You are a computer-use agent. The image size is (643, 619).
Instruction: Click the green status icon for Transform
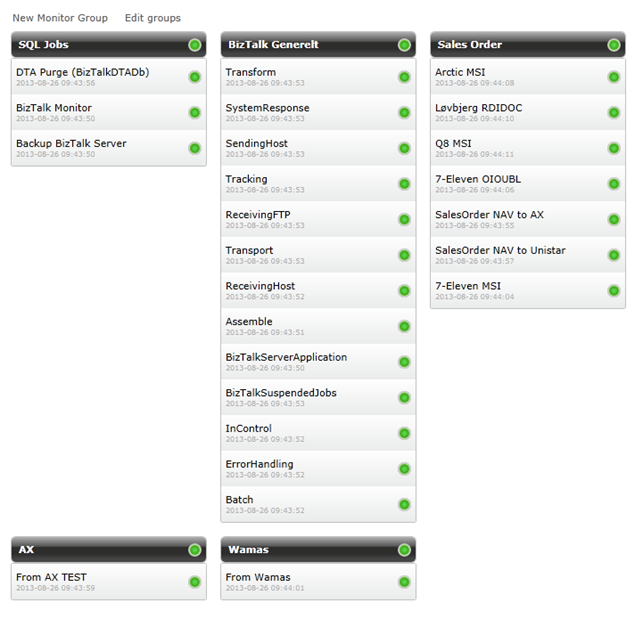coord(404,77)
